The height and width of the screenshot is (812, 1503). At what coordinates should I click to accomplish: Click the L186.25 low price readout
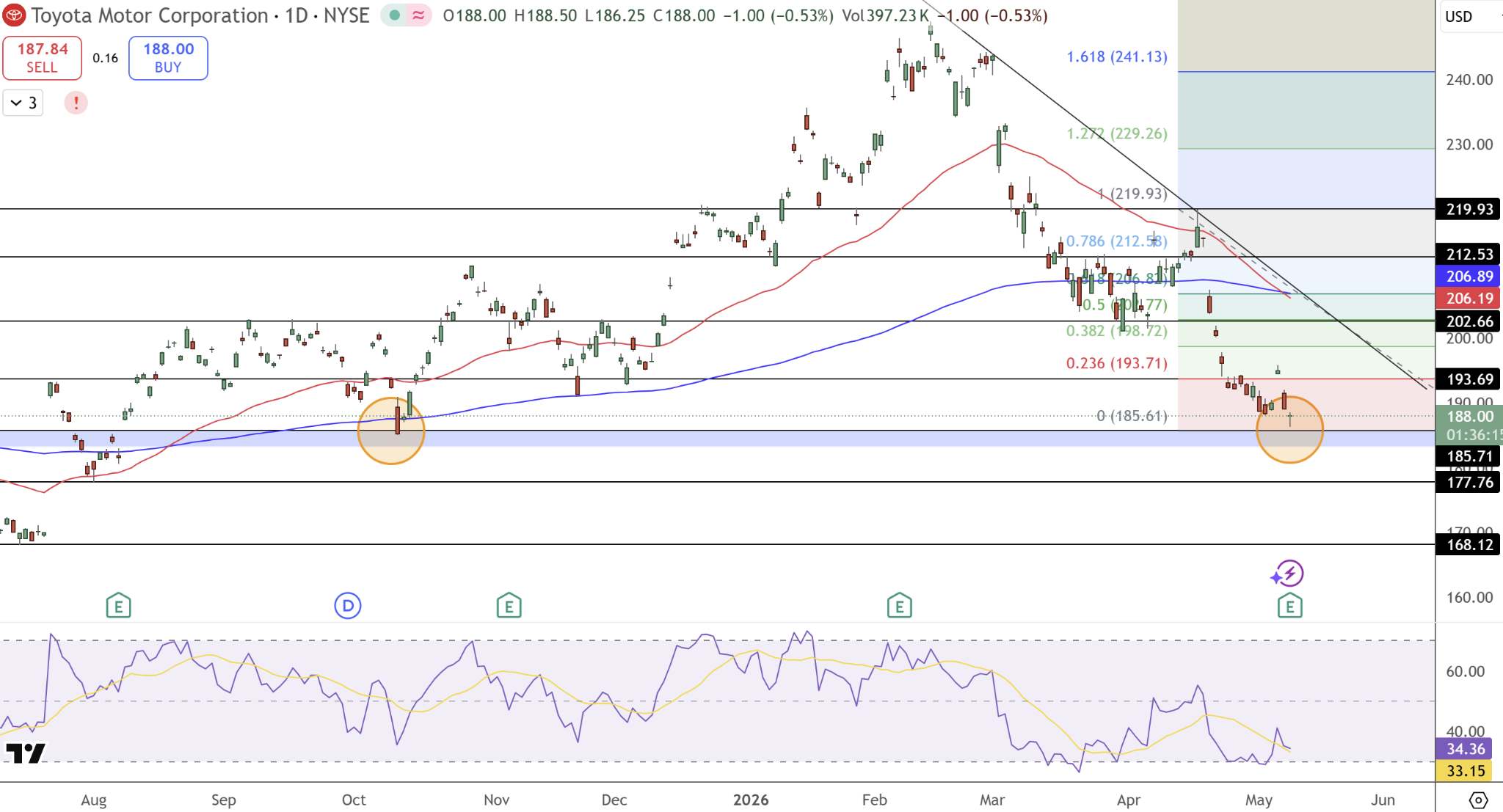point(615,15)
